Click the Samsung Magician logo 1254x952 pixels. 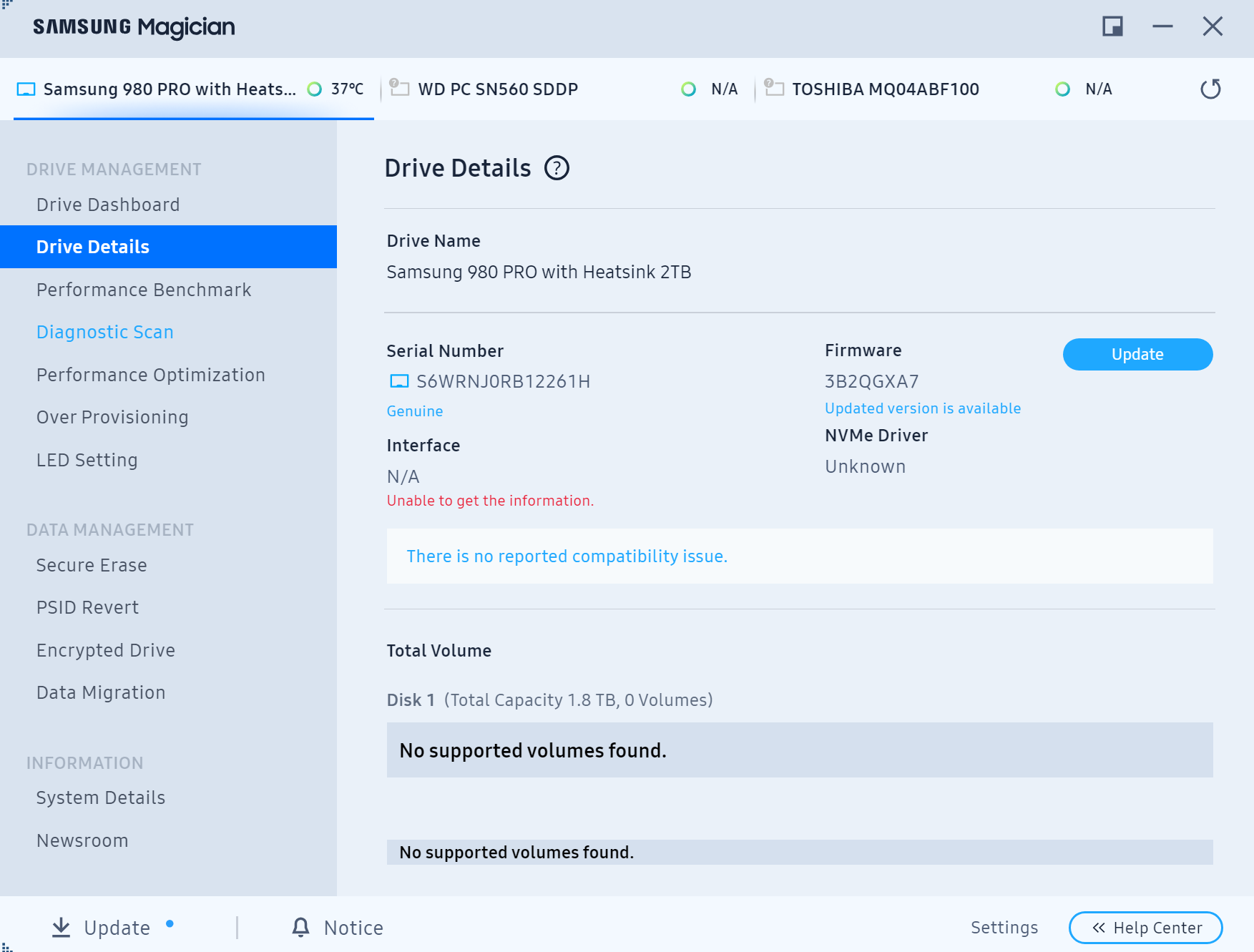coord(134,27)
